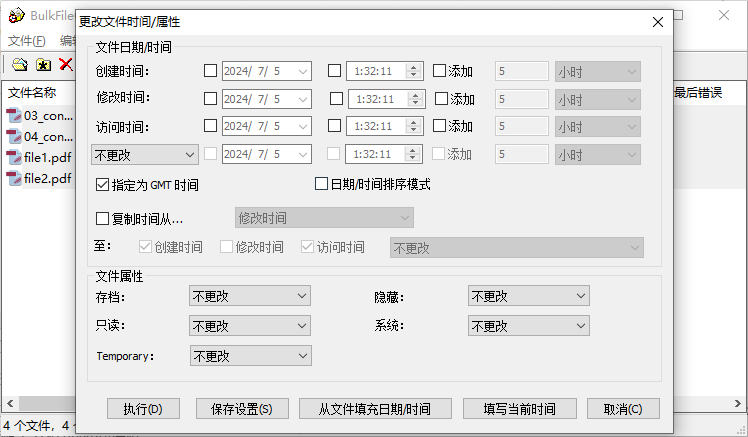Enable the 创建时间 date checkbox
The height and width of the screenshot is (437, 748).
pos(210,71)
